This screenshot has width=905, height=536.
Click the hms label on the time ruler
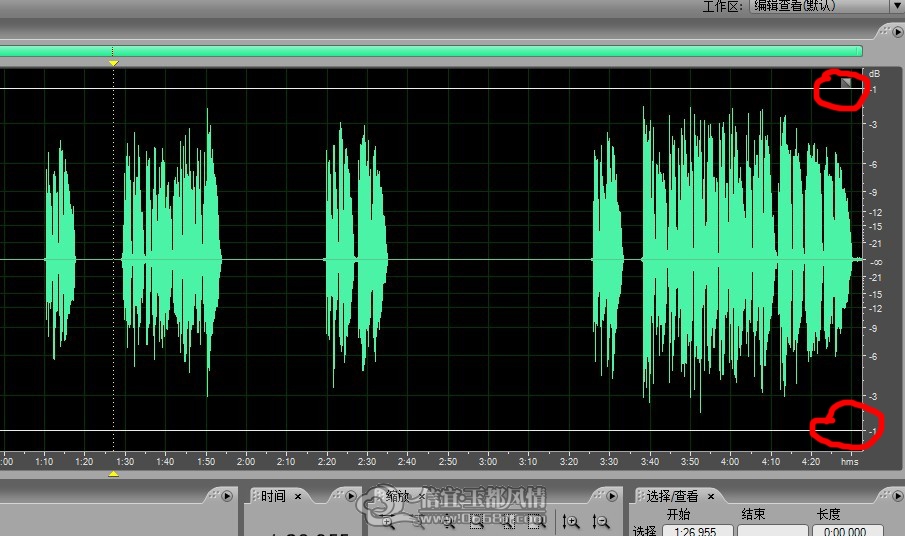pyautogui.click(x=850, y=462)
